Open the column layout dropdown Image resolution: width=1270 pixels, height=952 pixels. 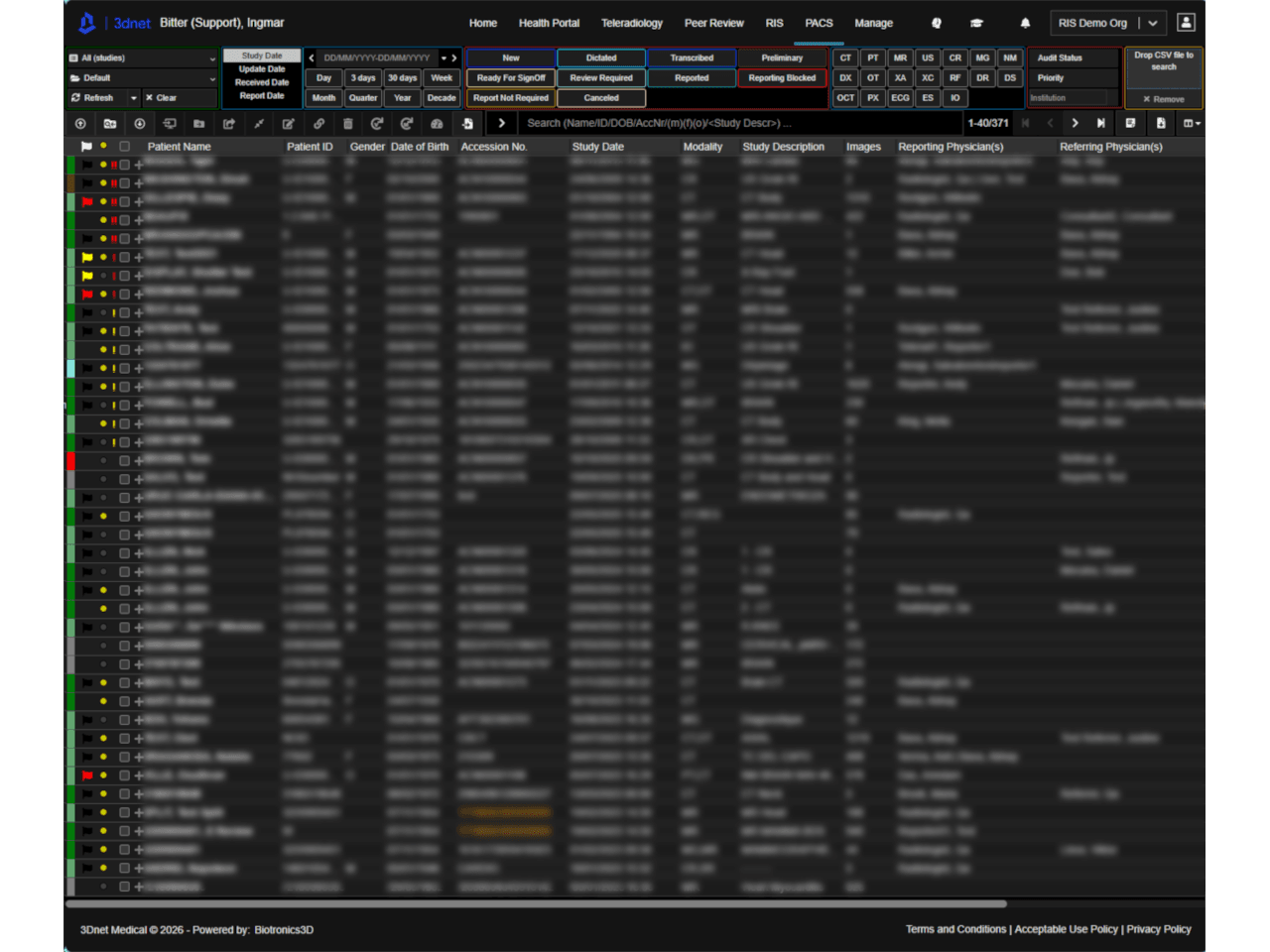pyautogui.click(x=1192, y=123)
